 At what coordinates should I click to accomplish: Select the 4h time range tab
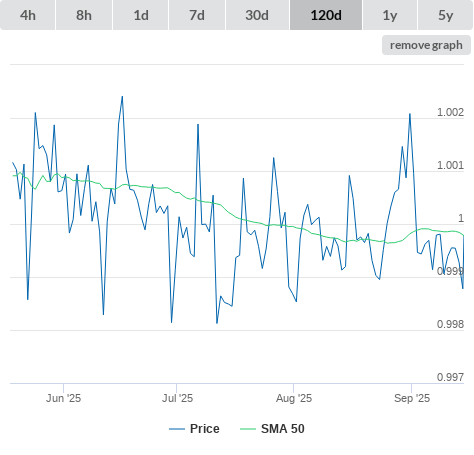coord(28,15)
